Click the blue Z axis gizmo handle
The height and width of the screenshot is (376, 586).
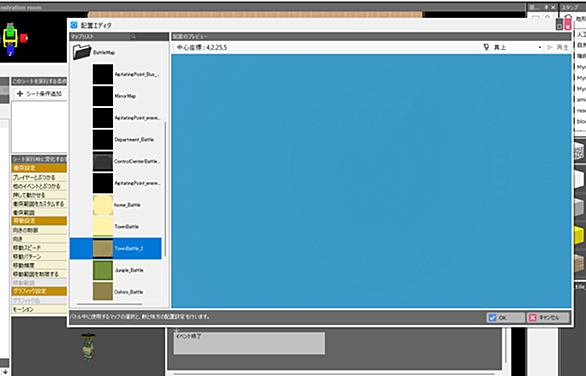tap(10, 52)
